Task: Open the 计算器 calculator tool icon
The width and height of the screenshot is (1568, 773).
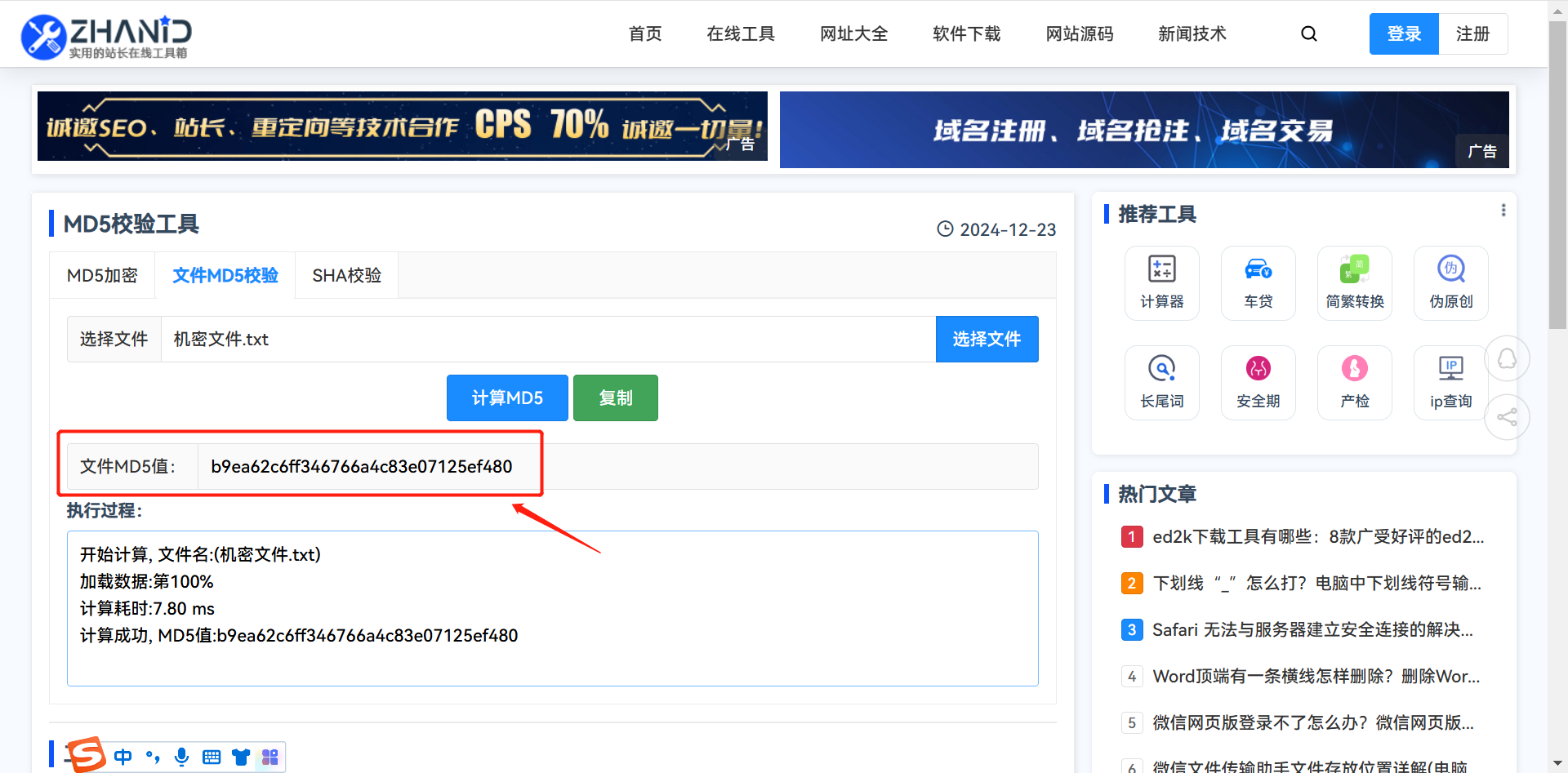Action: 1161,282
